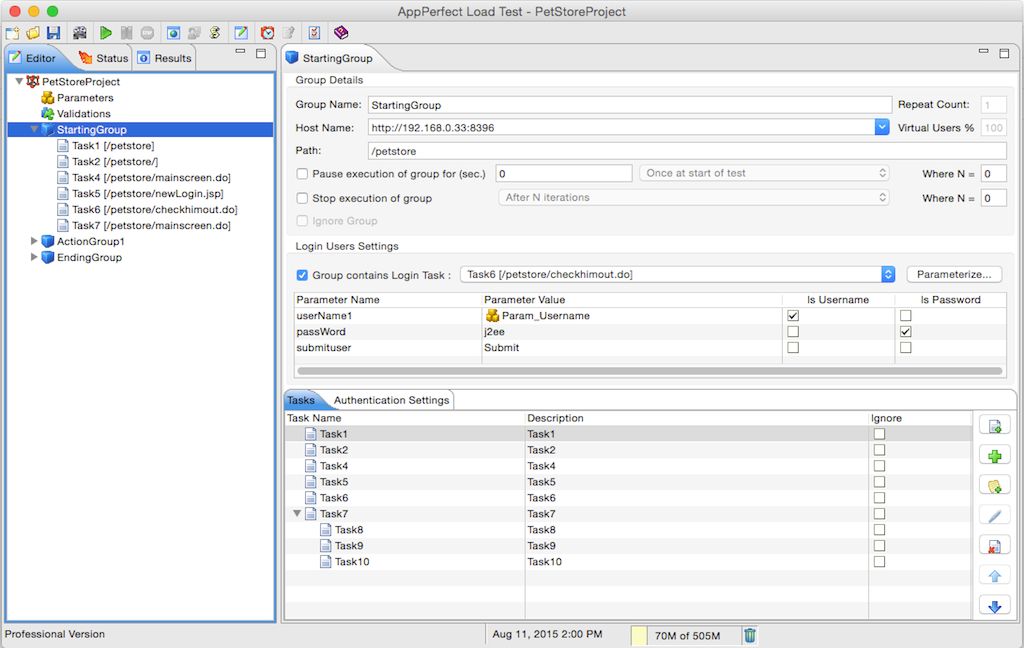Start the load test with the green Run icon
Screen dimensions: 1024x648
(x=107, y=32)
